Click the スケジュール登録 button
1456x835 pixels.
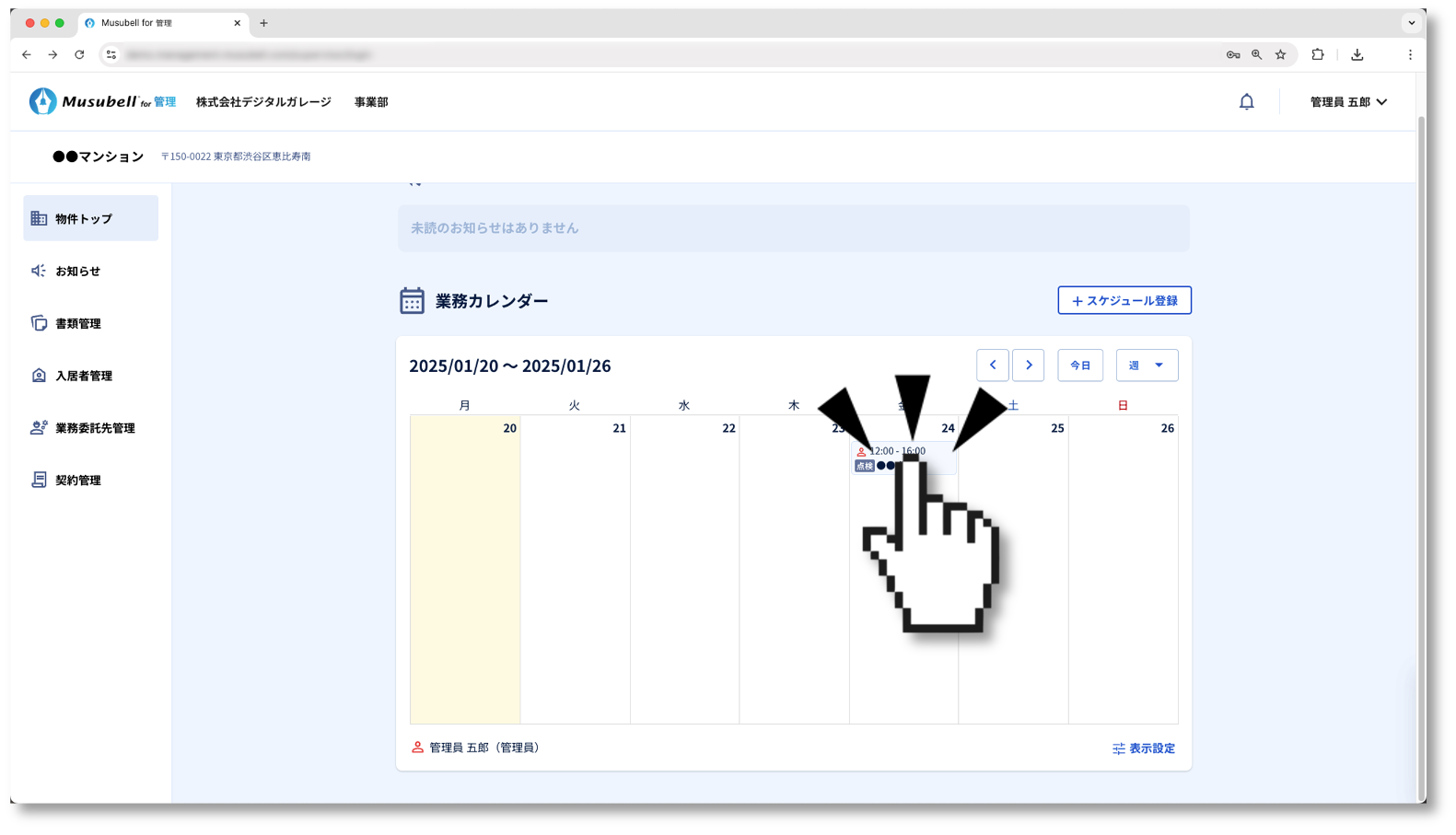[1124, 301]
